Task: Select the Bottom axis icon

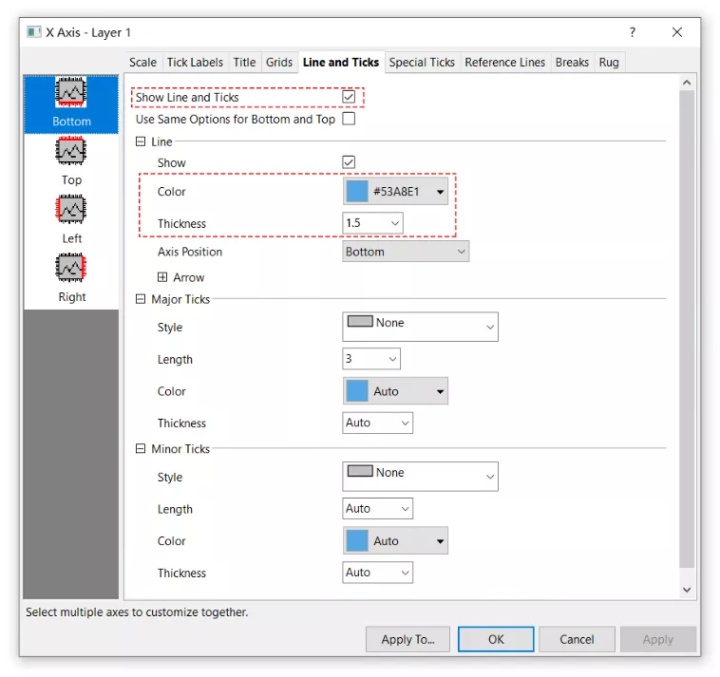Action: tap(71, 92)
